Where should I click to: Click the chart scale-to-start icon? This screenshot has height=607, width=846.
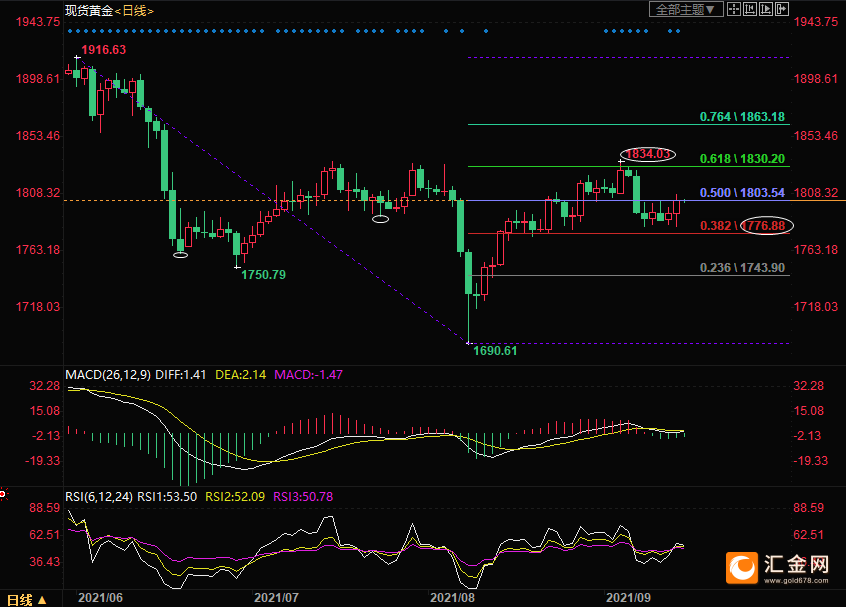[750, 9]
